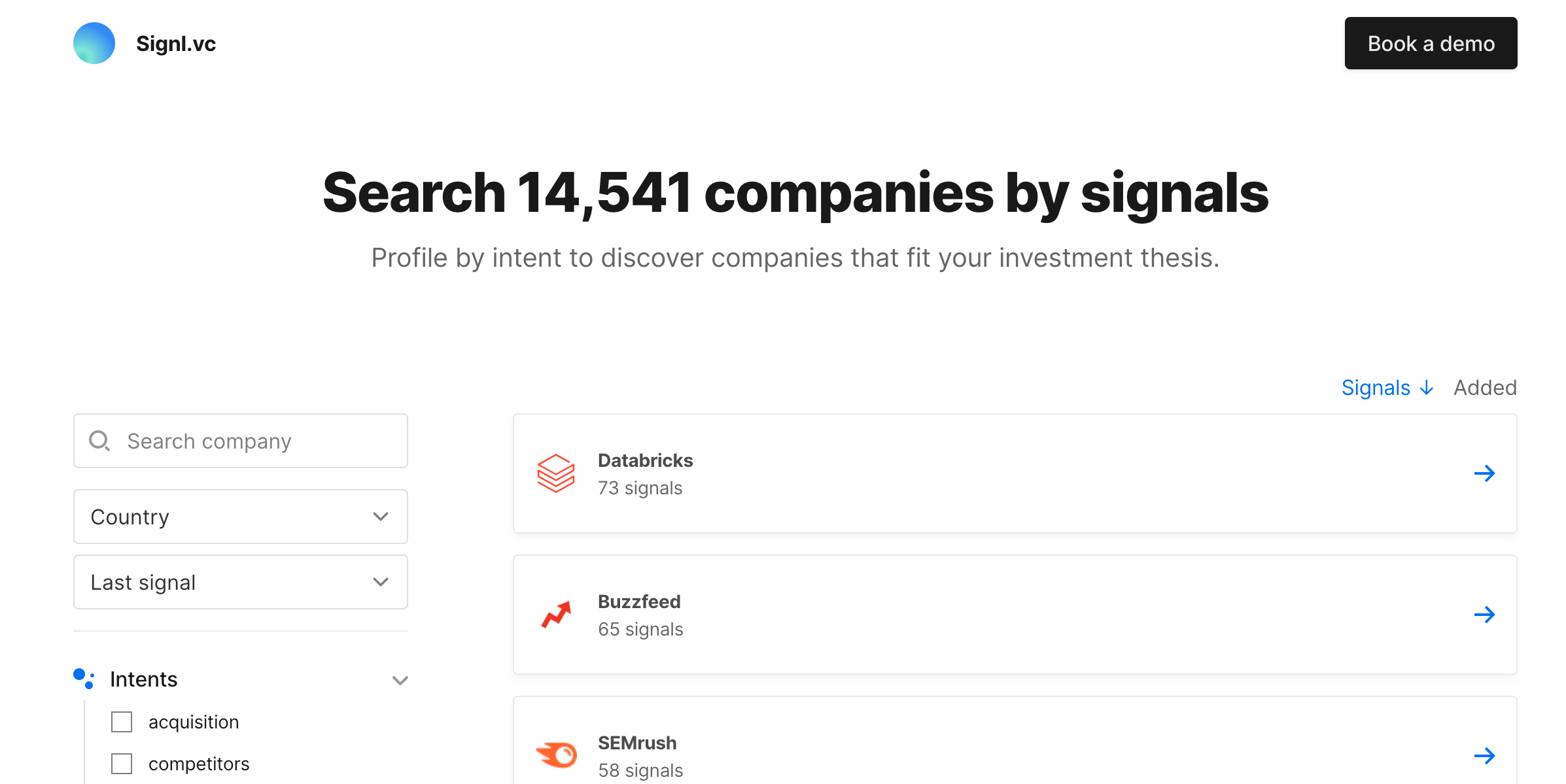Open the Databricks company card

(1015, 473)
